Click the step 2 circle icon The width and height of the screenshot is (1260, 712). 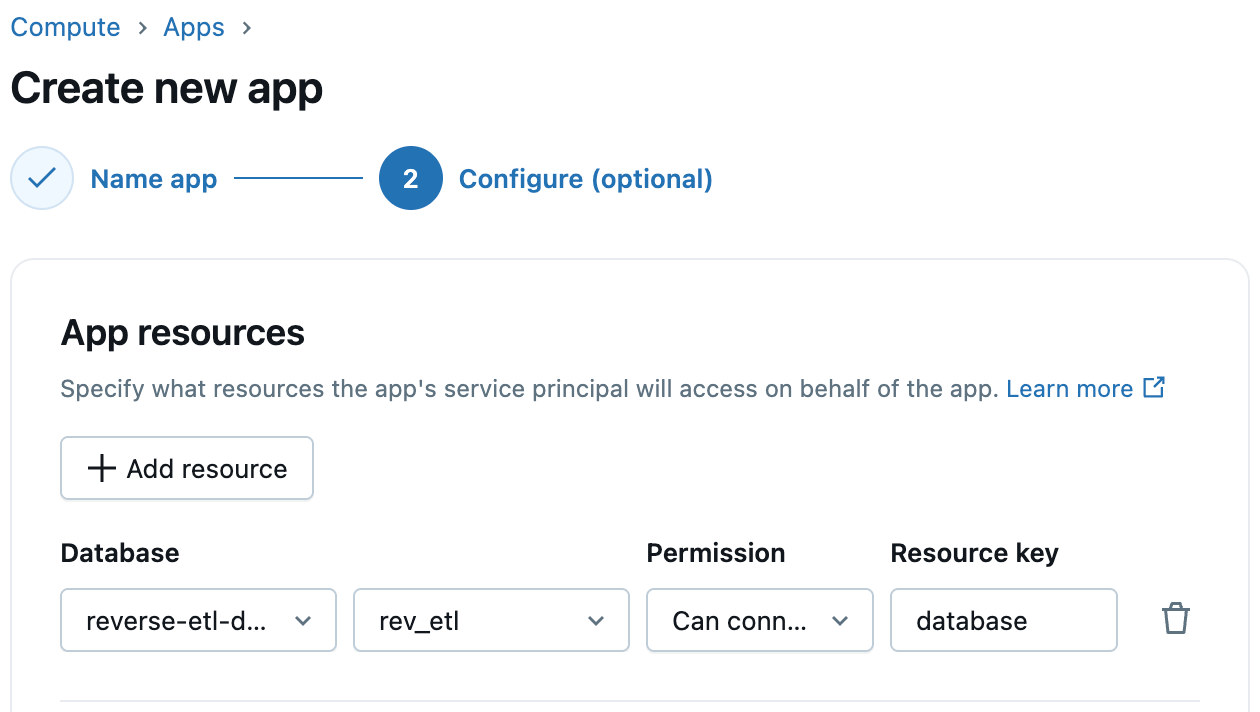coord(410,178)
